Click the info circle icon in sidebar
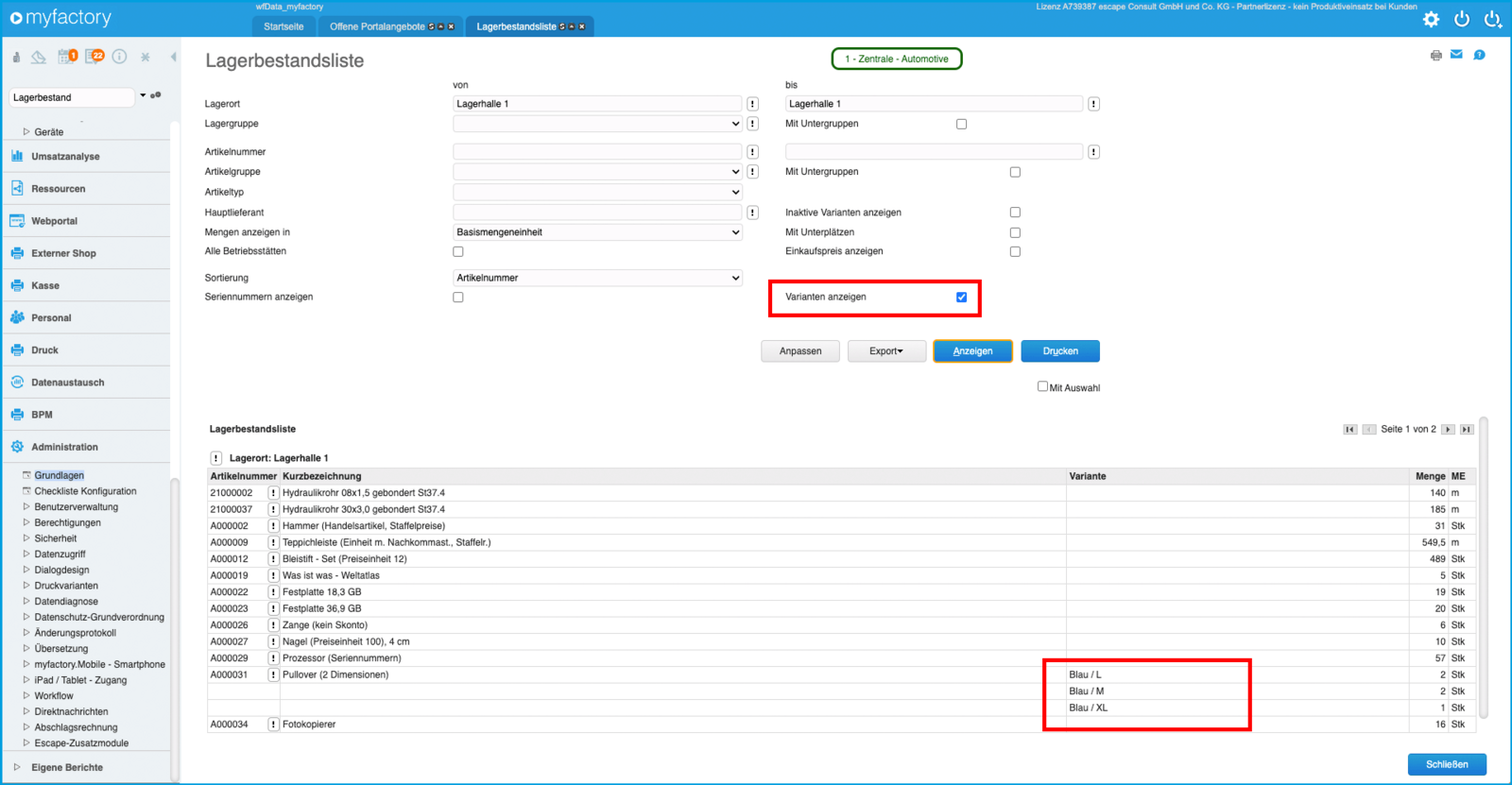This screenshot has height=785, width=1512. (x=120, y=57)
